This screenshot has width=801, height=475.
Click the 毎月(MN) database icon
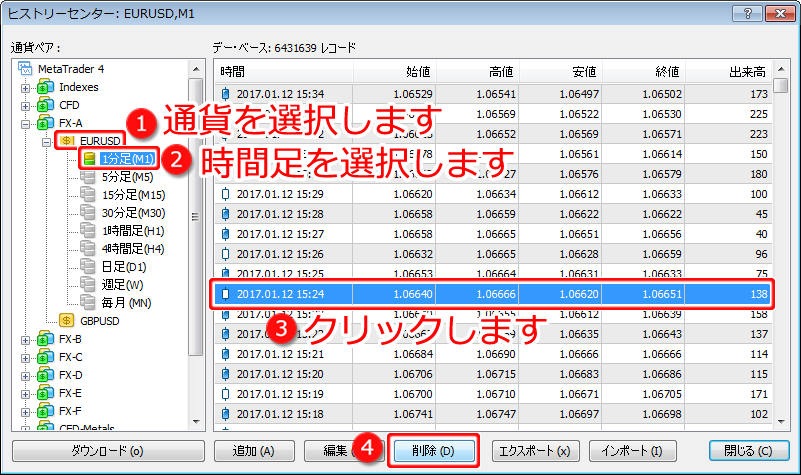click(88, 302)
